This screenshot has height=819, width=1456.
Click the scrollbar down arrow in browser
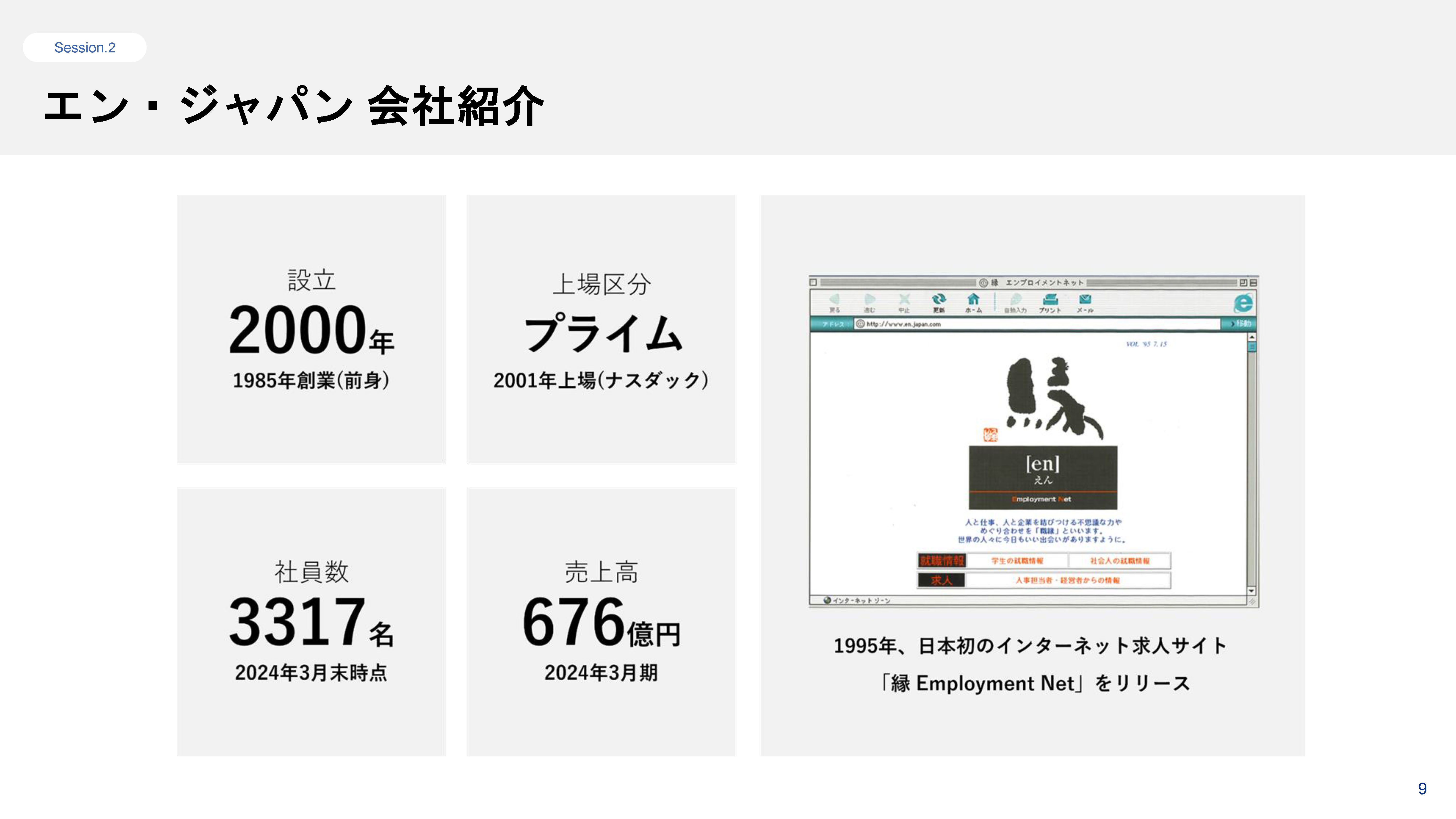[1252, 591]
